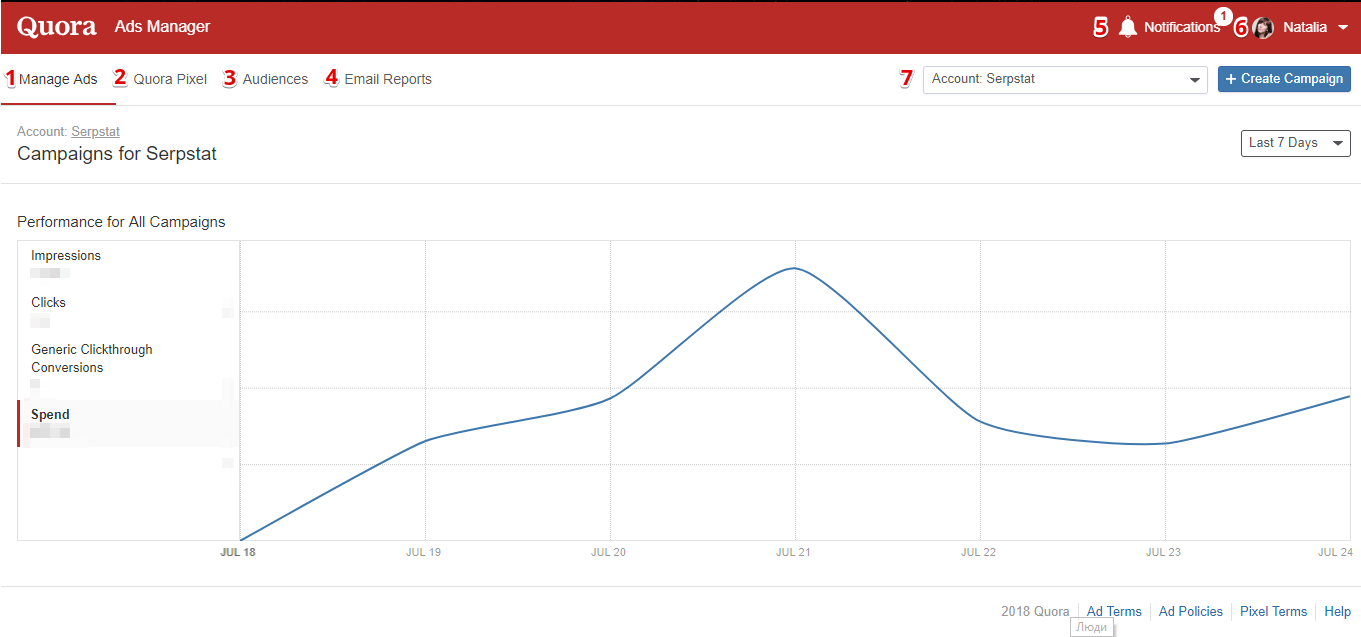Screen dimensions: 1361x637
Task: Click the notifications bell icon
Action: click(x=1128, y=27)
